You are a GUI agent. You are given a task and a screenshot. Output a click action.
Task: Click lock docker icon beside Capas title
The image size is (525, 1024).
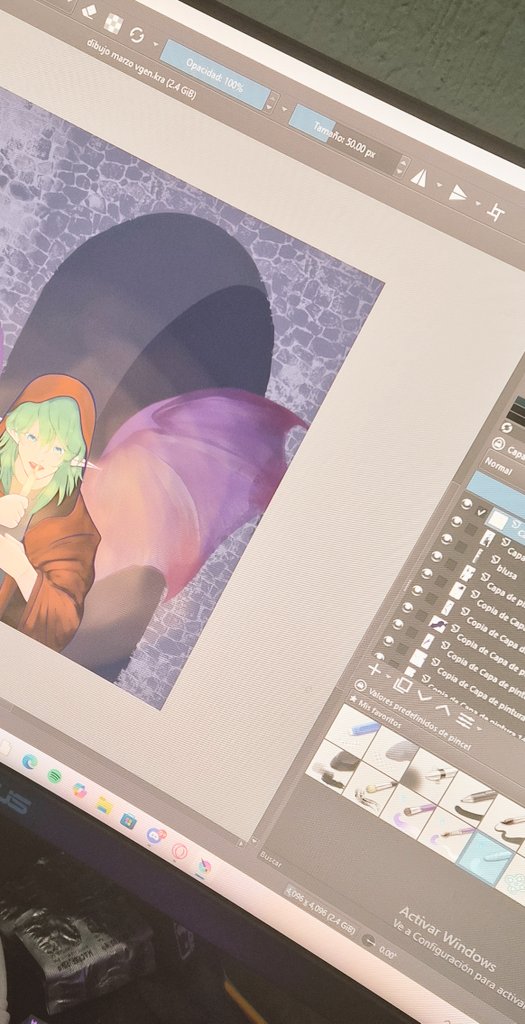pyautogui.click(x=498, y=445)
